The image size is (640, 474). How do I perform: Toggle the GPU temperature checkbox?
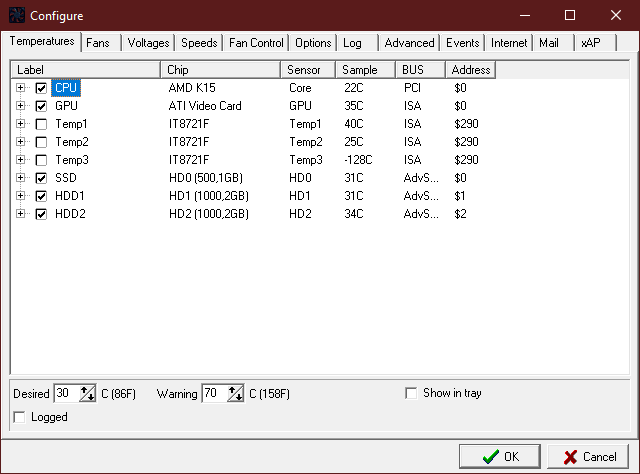[x=41, y=106]
